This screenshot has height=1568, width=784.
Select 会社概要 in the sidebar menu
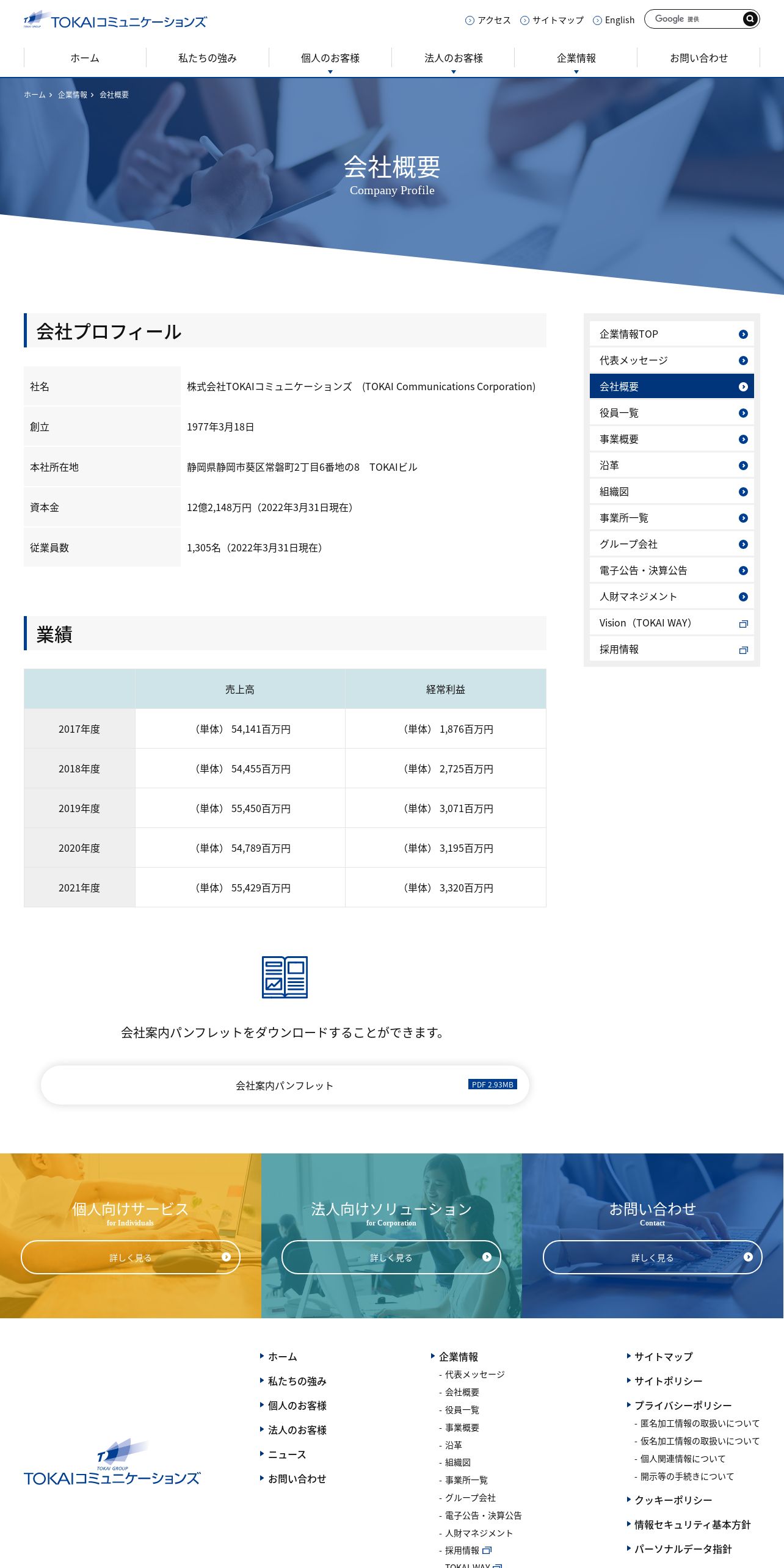672,387
